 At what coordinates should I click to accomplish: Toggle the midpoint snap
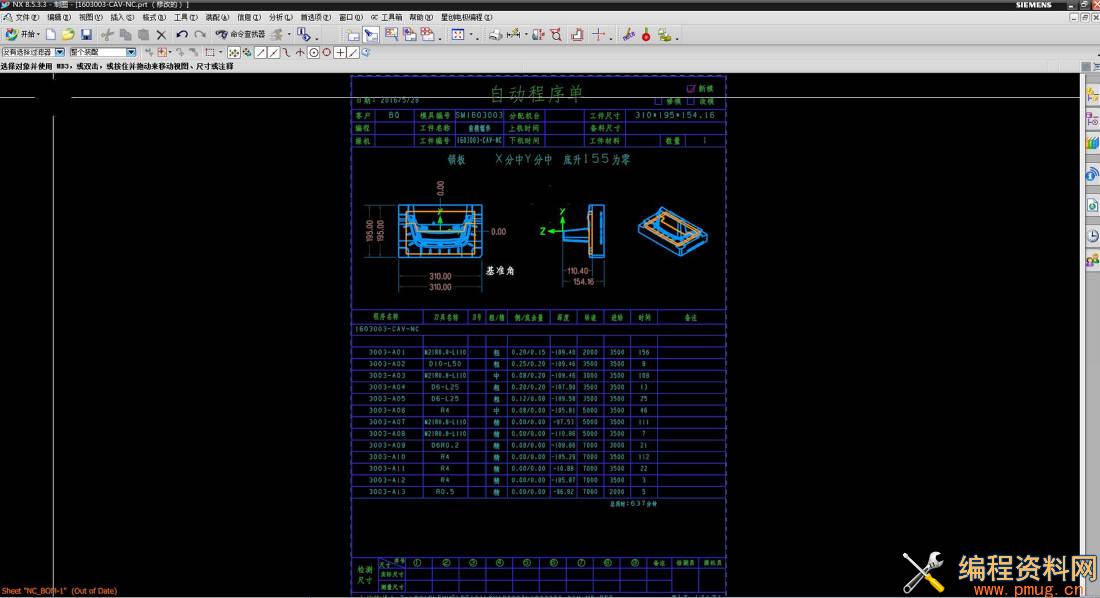[274, 53]
